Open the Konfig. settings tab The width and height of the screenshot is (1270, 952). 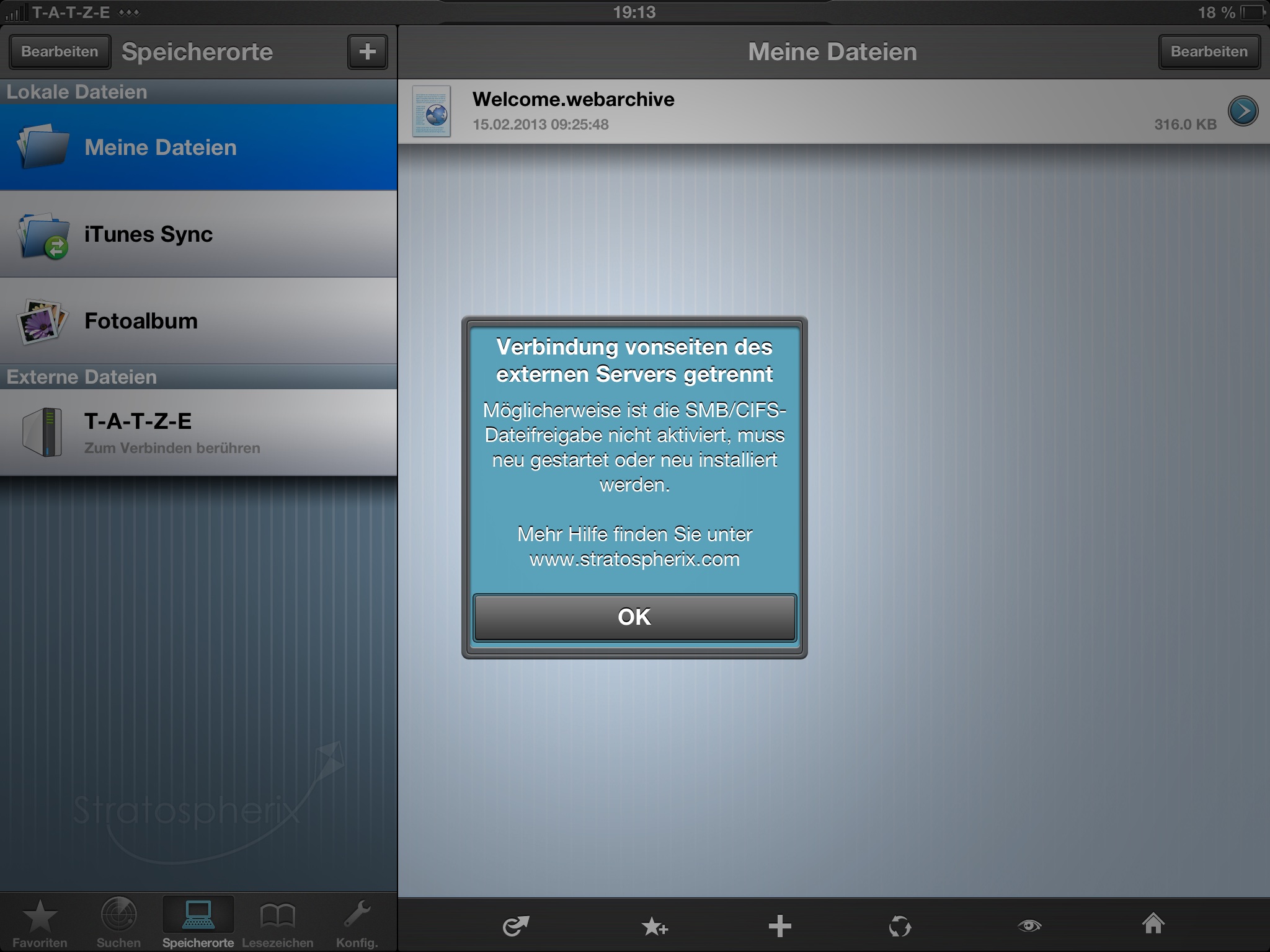pos(357,923)
